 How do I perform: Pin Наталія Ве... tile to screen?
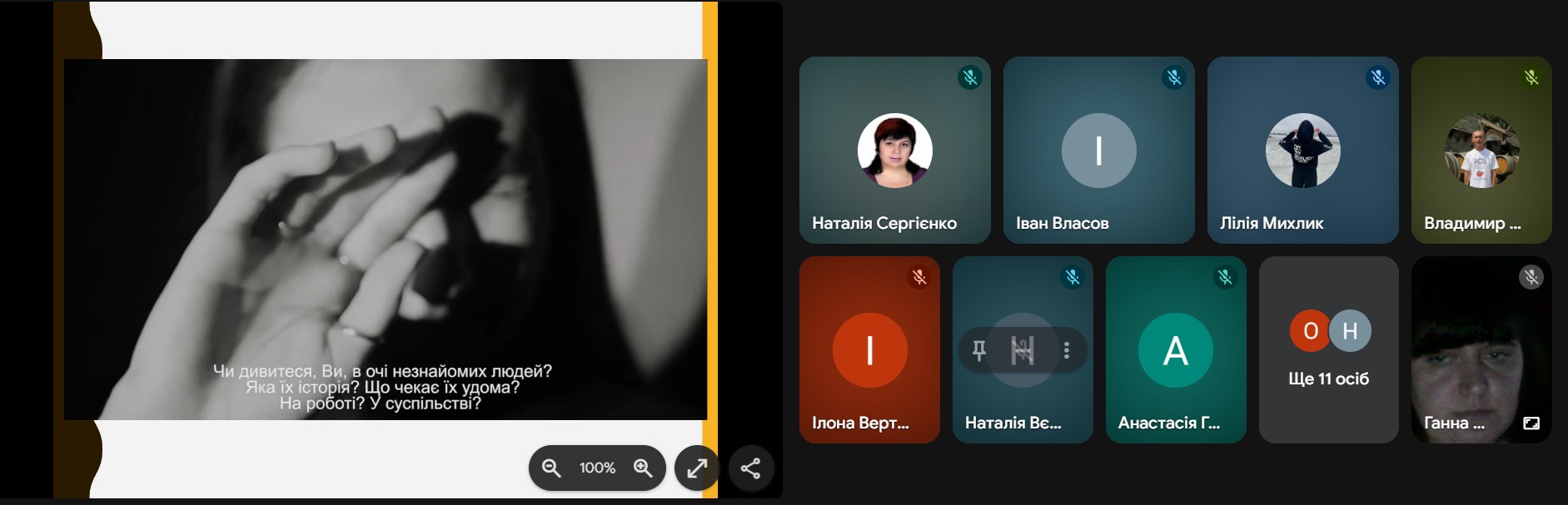pyautogui.click(x=979, y=350)
